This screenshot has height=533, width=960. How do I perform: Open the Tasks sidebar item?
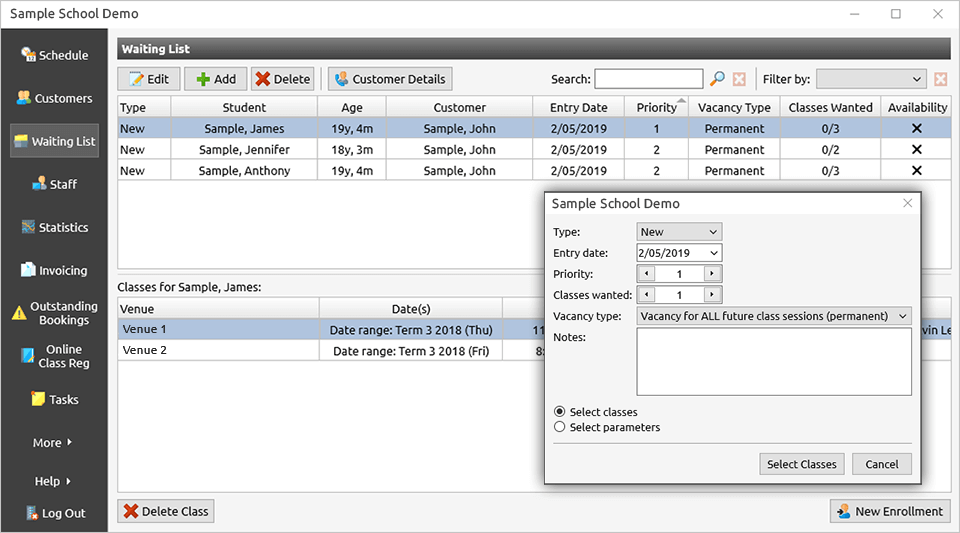[x=55, y=399]
